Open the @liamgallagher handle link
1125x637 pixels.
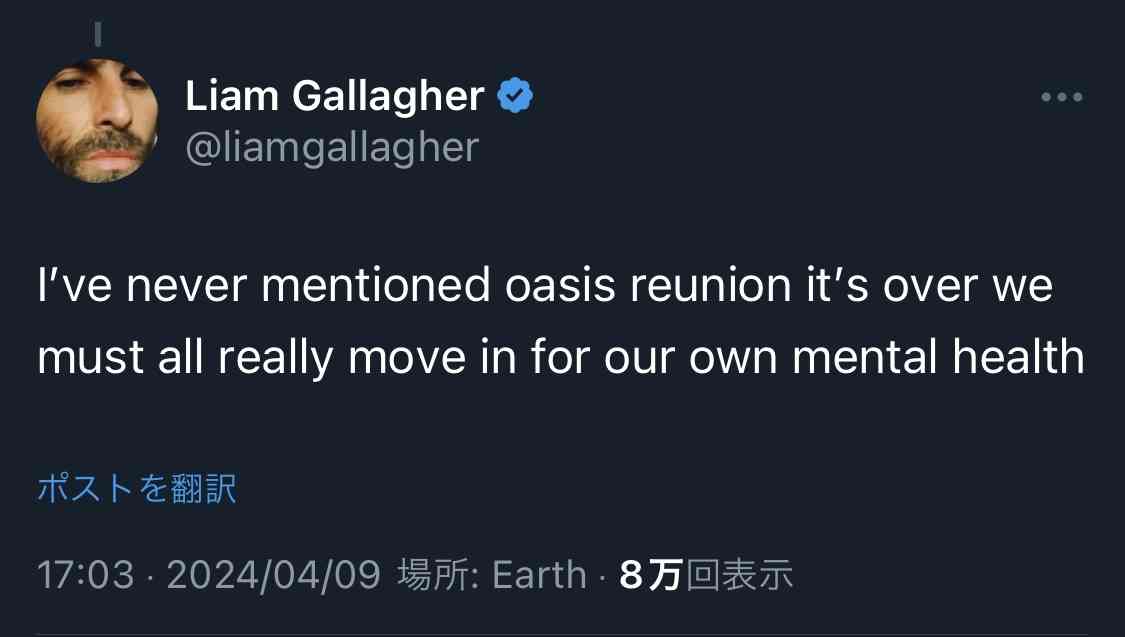[331, 148]
